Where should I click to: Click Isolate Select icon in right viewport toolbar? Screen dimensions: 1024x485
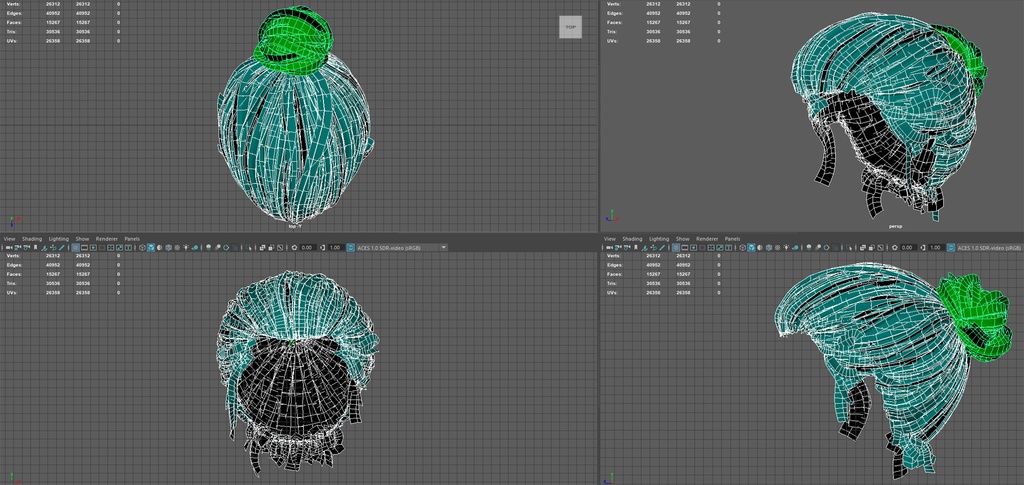click(849, 247)
